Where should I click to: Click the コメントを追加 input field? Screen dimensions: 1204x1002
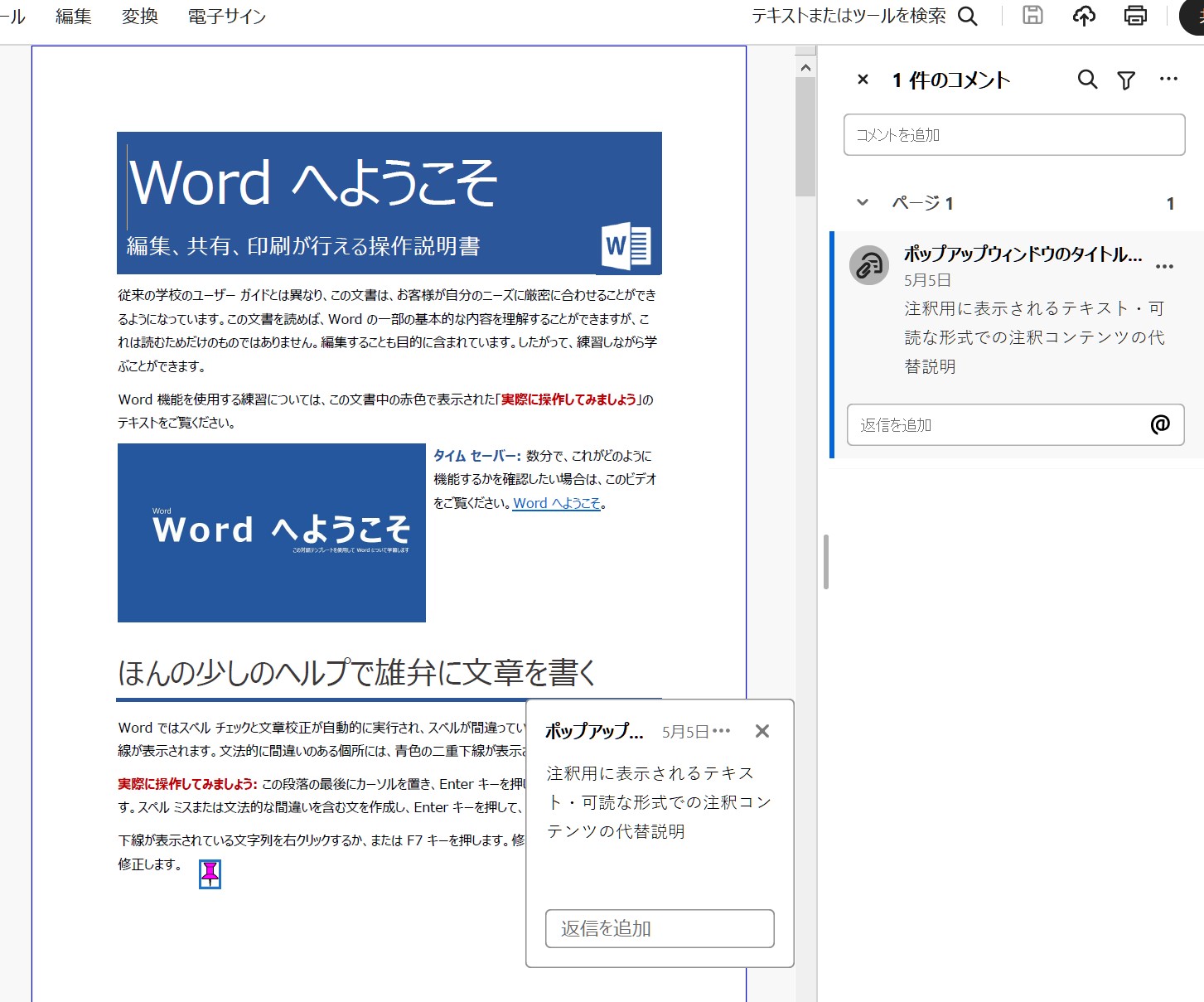tap(1014, 134)
